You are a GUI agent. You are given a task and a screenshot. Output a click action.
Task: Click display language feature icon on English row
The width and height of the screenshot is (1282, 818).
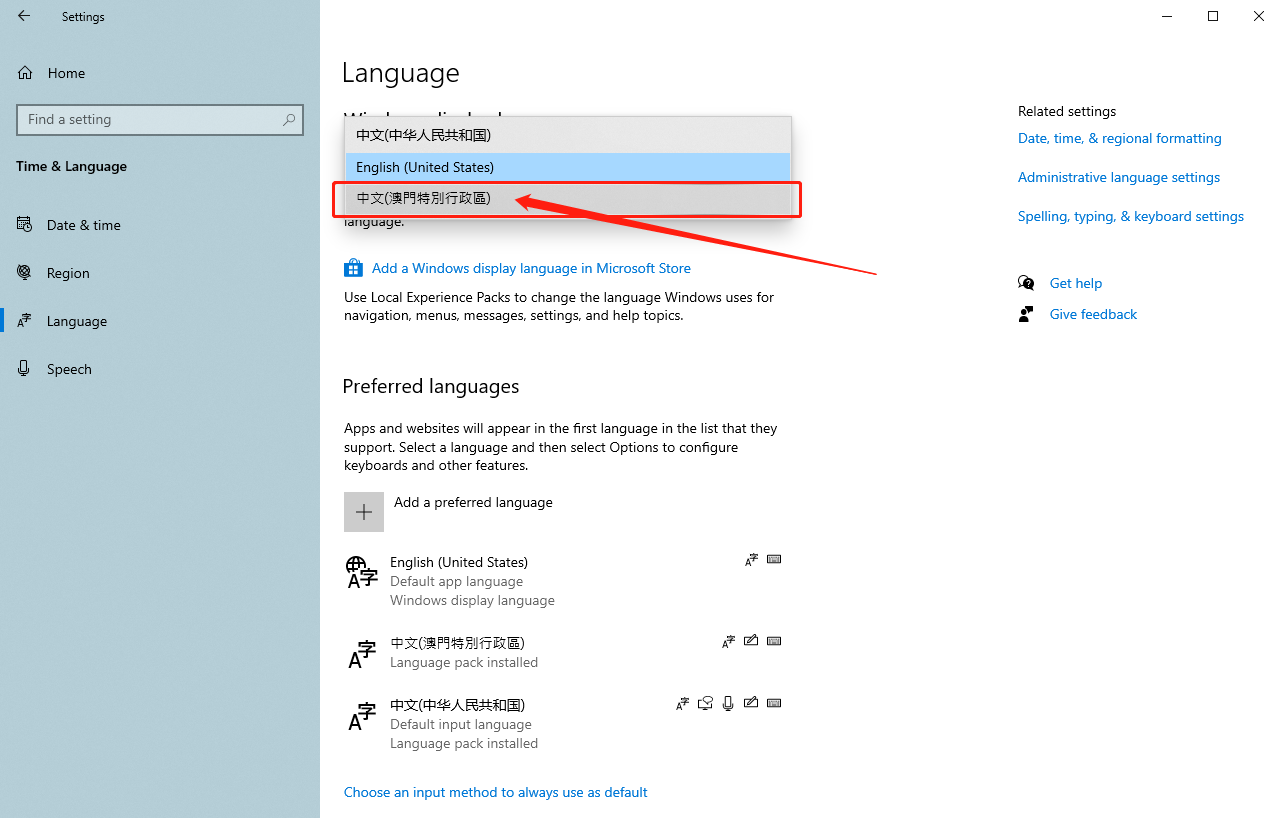pyautogui.click(x=752, y=560)
